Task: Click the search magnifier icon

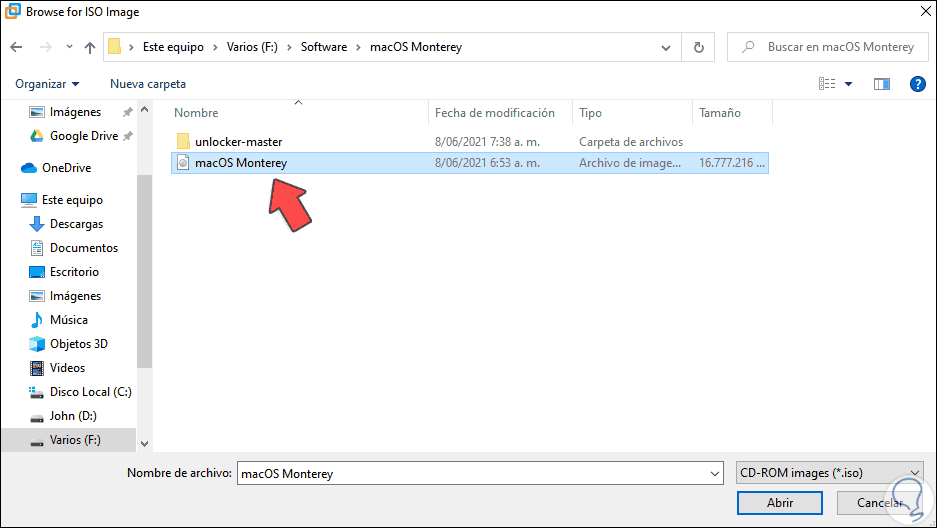Action: tap(748, 47)
